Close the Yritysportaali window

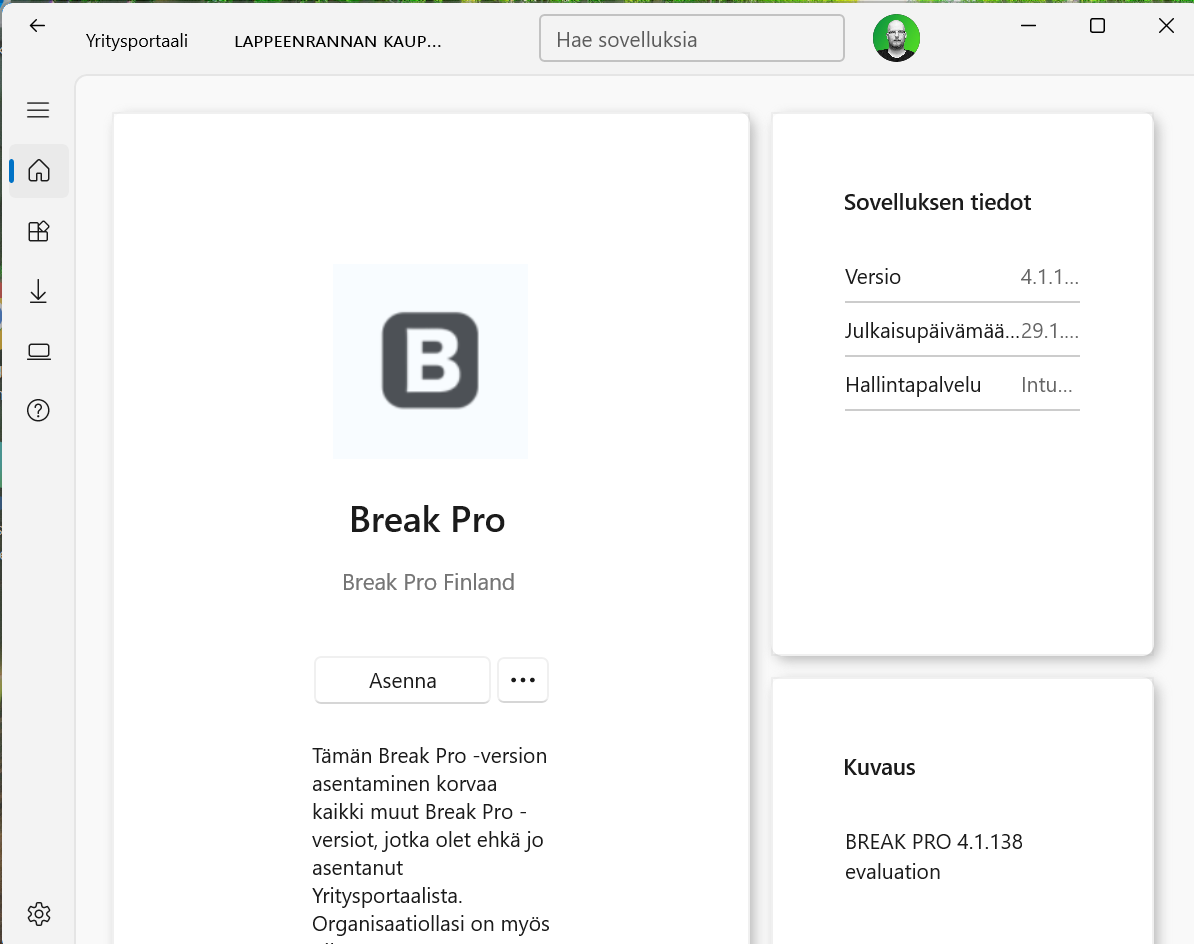point(1166,26)
